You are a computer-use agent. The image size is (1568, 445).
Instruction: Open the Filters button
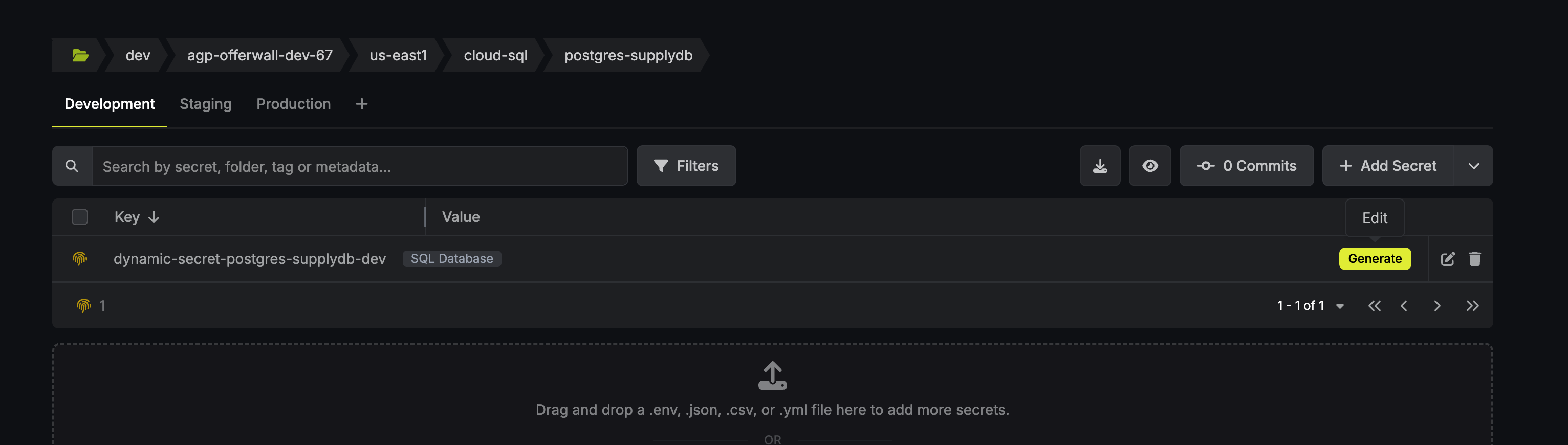pos(686,166)
